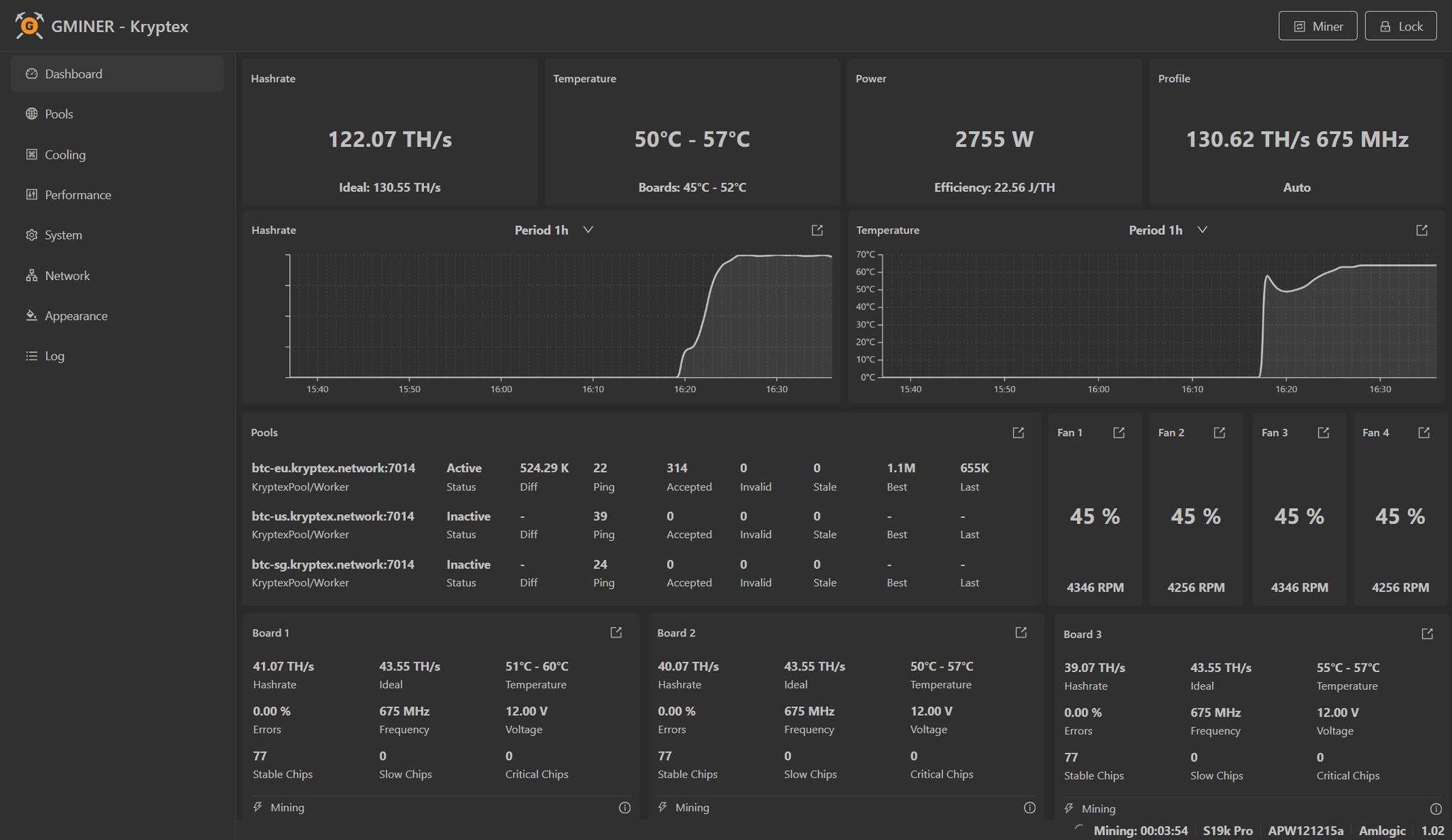Go to Cooling section in sidebar

(x=65, y=155)
